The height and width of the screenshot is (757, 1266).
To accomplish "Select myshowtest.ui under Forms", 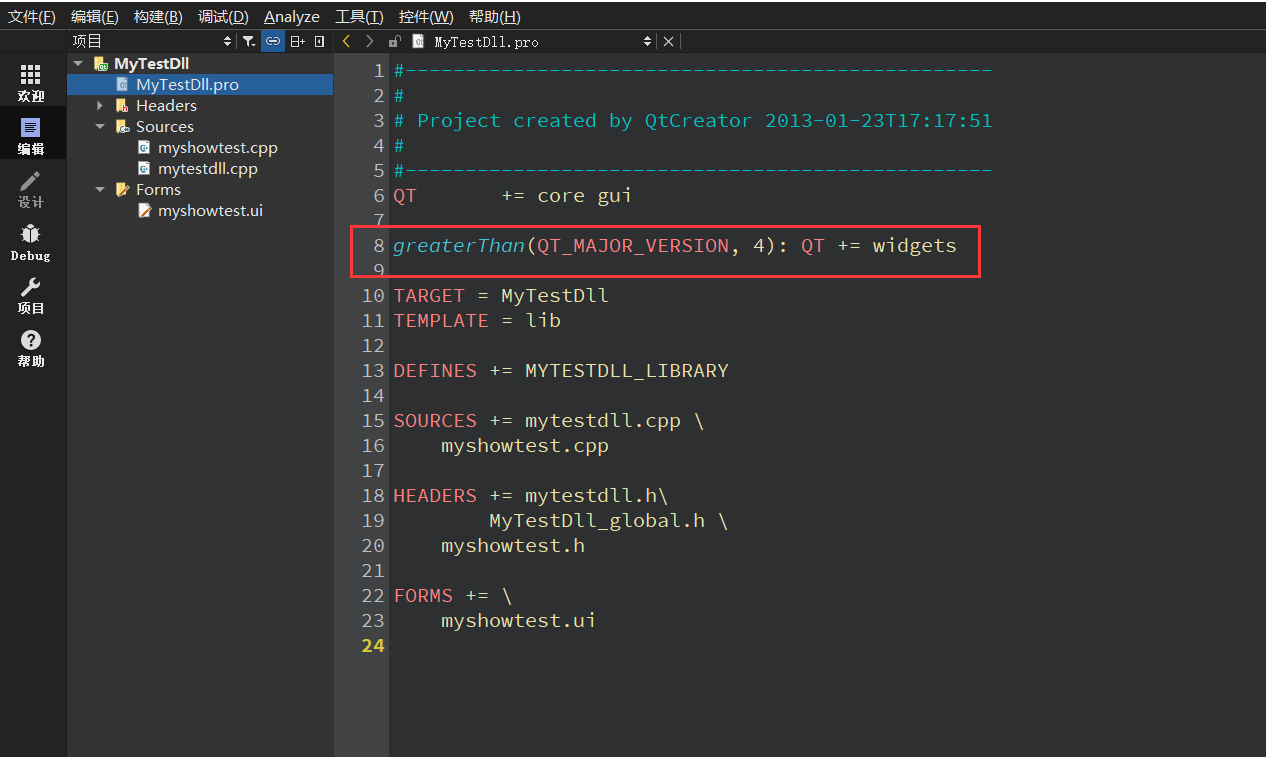I will pos(211,210).
